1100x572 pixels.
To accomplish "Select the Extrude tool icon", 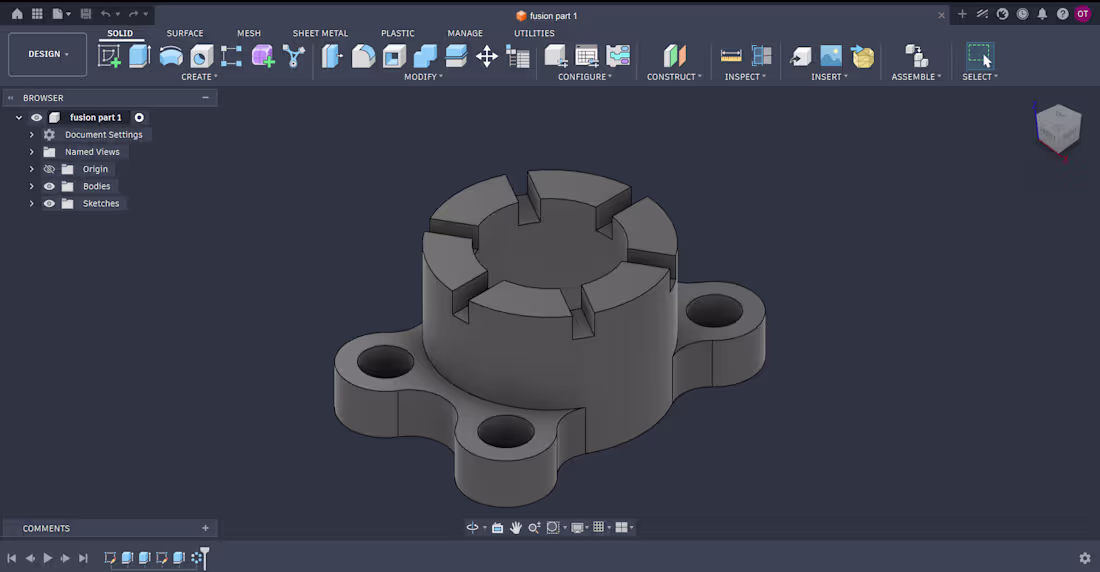I will (x=140, y=56).
